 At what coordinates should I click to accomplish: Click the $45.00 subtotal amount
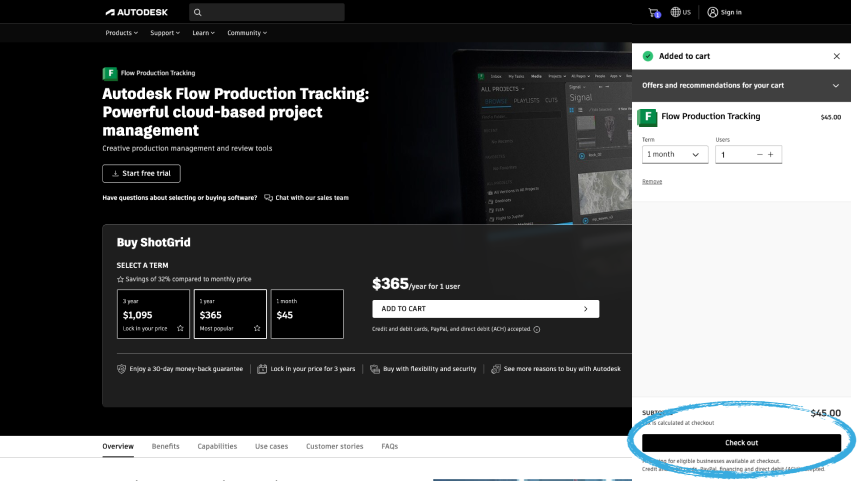(825, 413)
